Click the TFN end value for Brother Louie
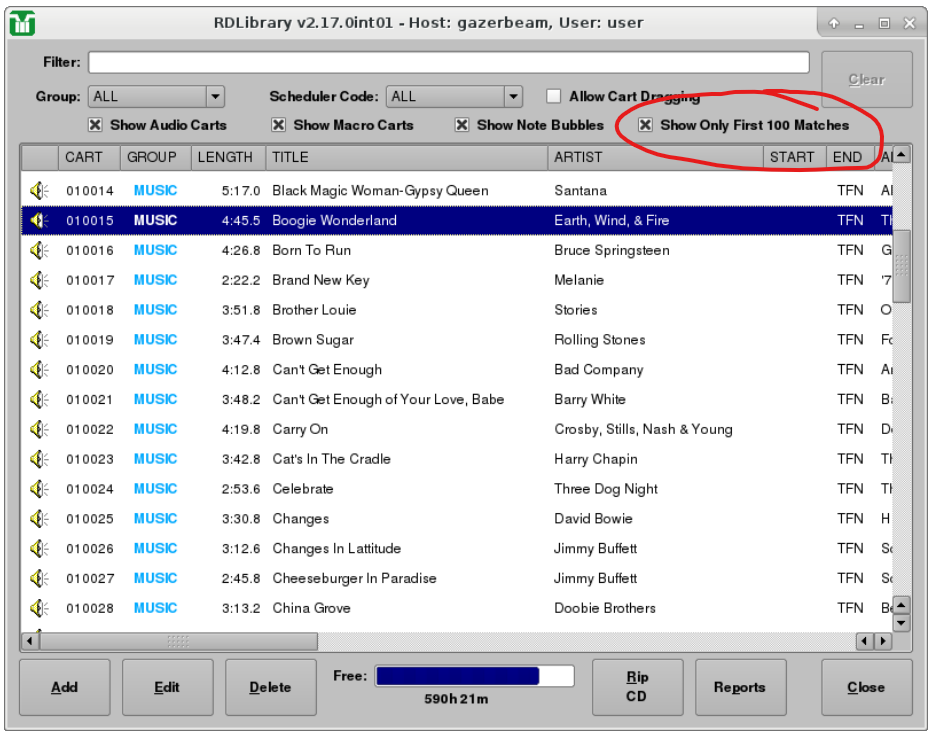 click(x=850, y=310)
